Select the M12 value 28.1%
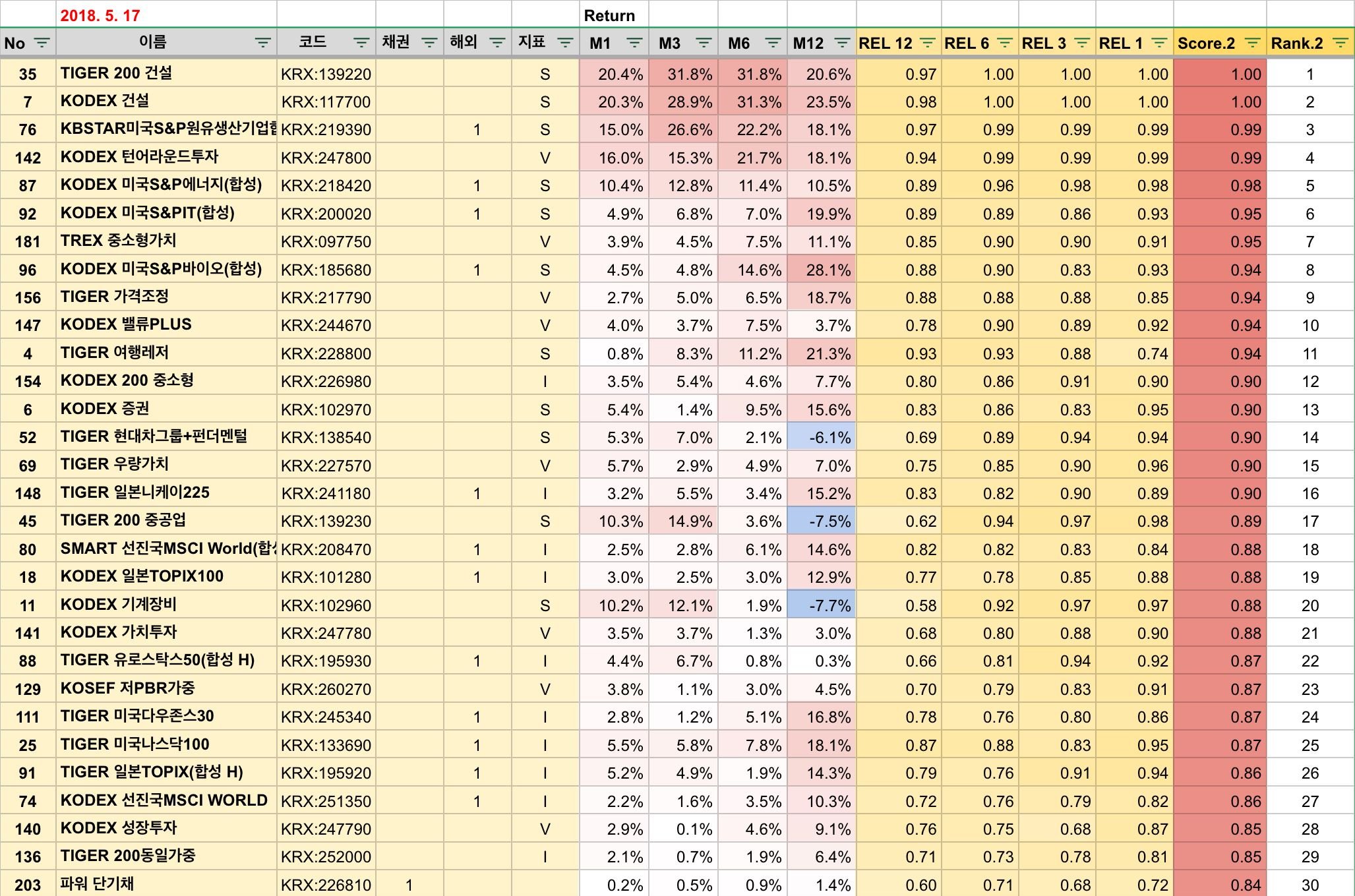The height and width of the screenshot is (896, 1355). coord(822,270)
